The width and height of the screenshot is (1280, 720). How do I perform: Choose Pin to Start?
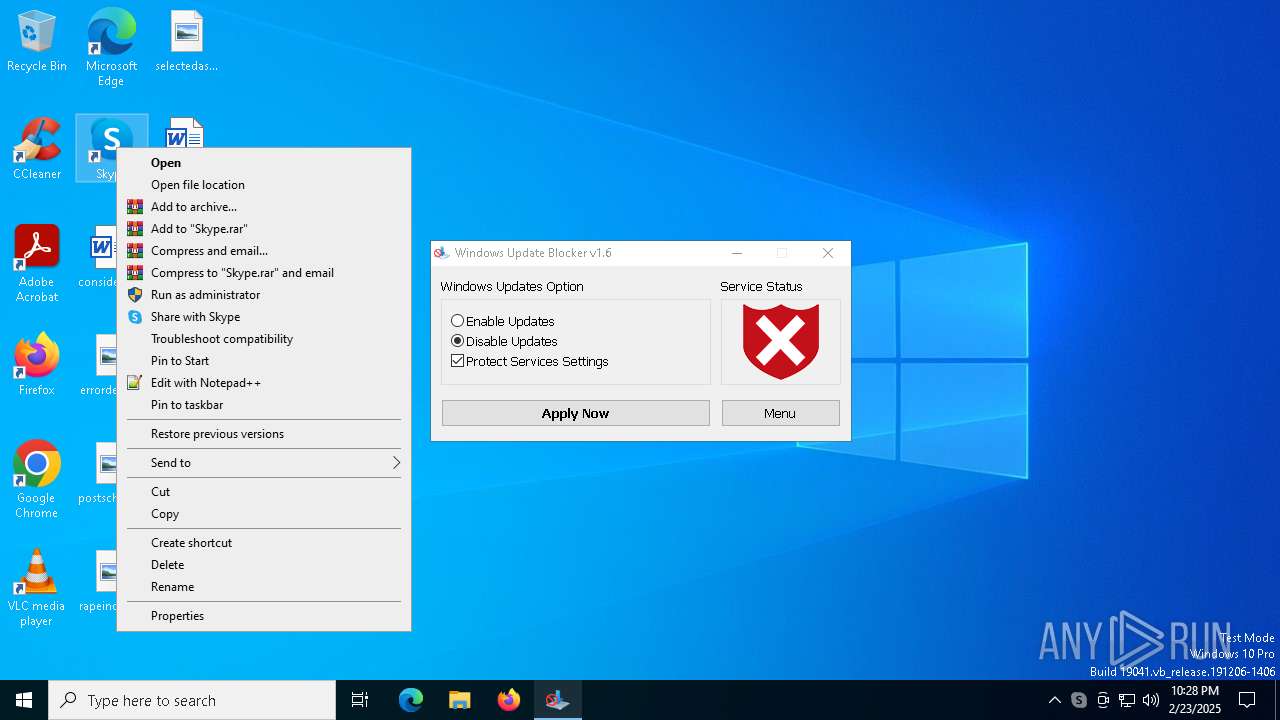[x=264, y=361]
